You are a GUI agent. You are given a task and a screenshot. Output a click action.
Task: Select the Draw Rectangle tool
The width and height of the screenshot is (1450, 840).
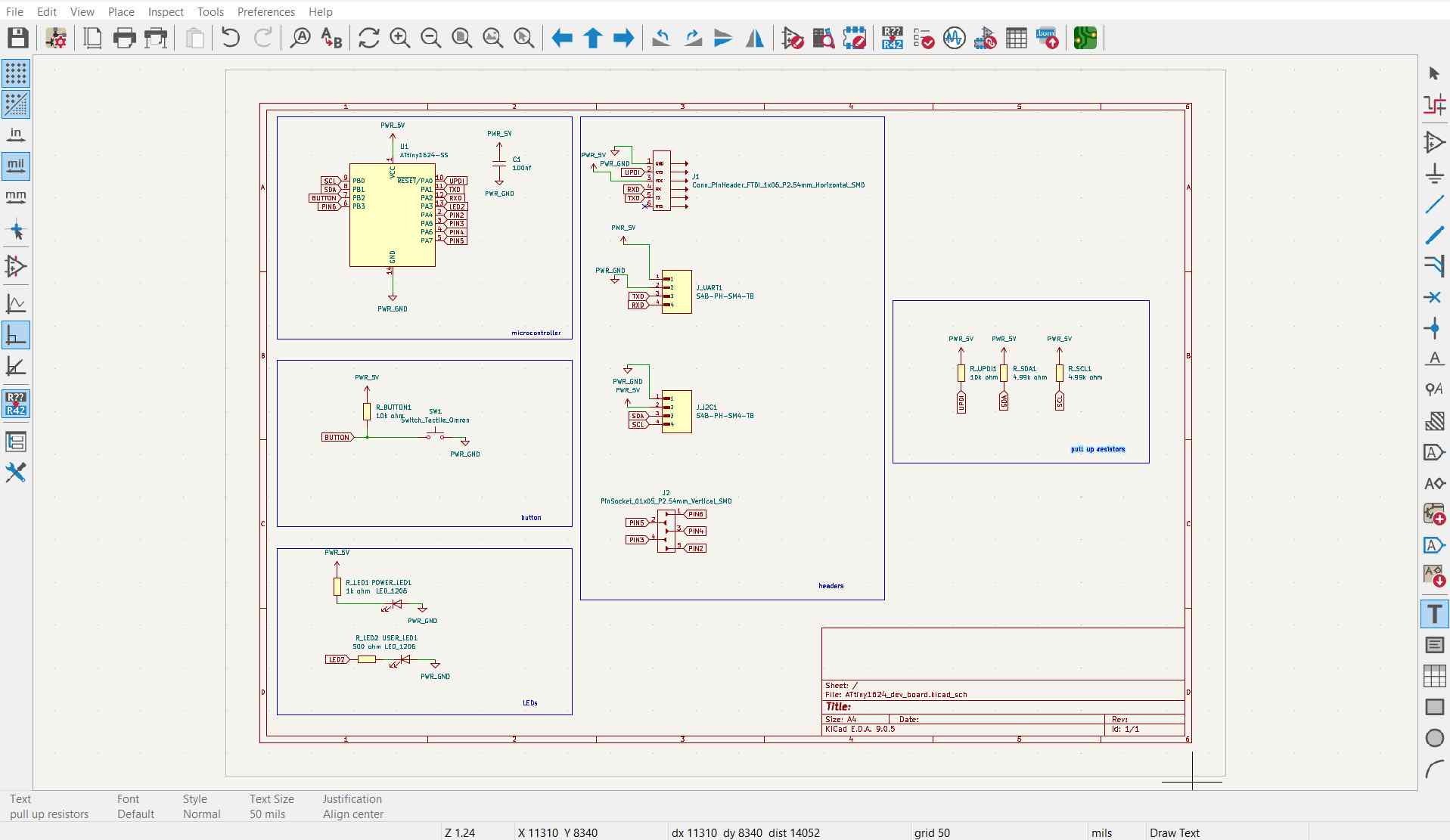1434,707
